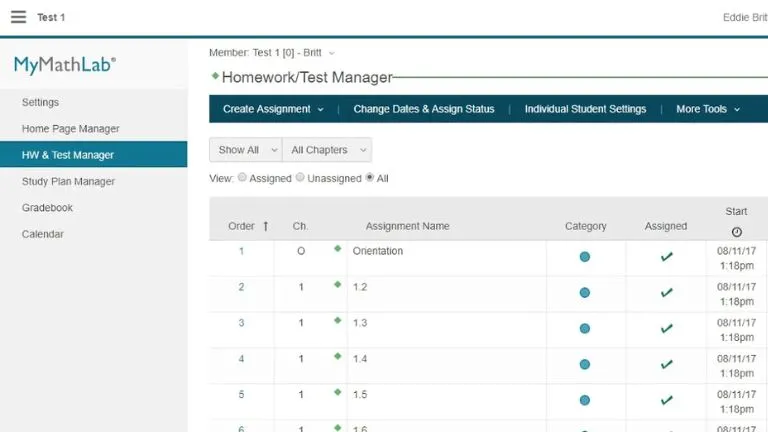768x432 pixels.
Task: Click order number 4 link
Action: click(x=241, y=359)
